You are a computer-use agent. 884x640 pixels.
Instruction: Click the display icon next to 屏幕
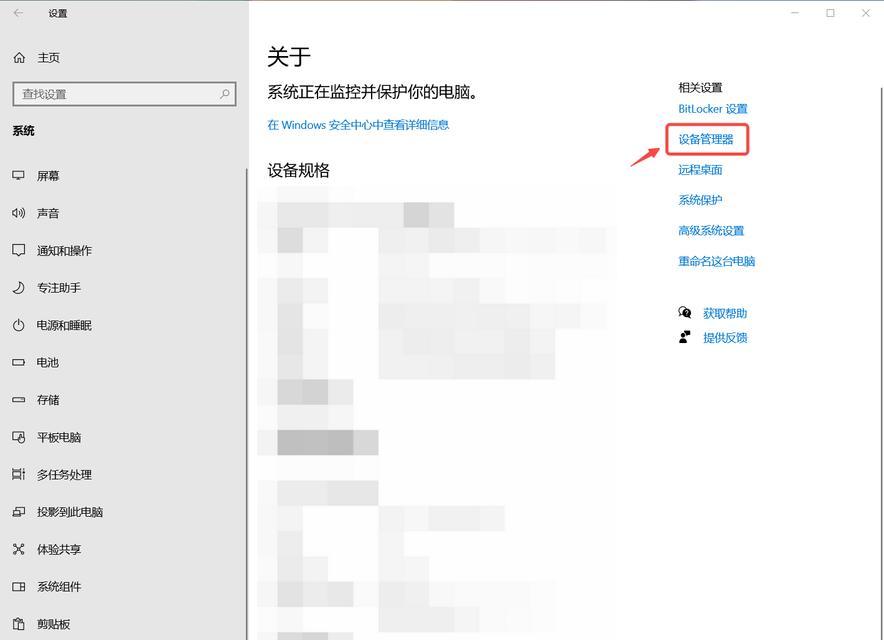pos(19,175)
